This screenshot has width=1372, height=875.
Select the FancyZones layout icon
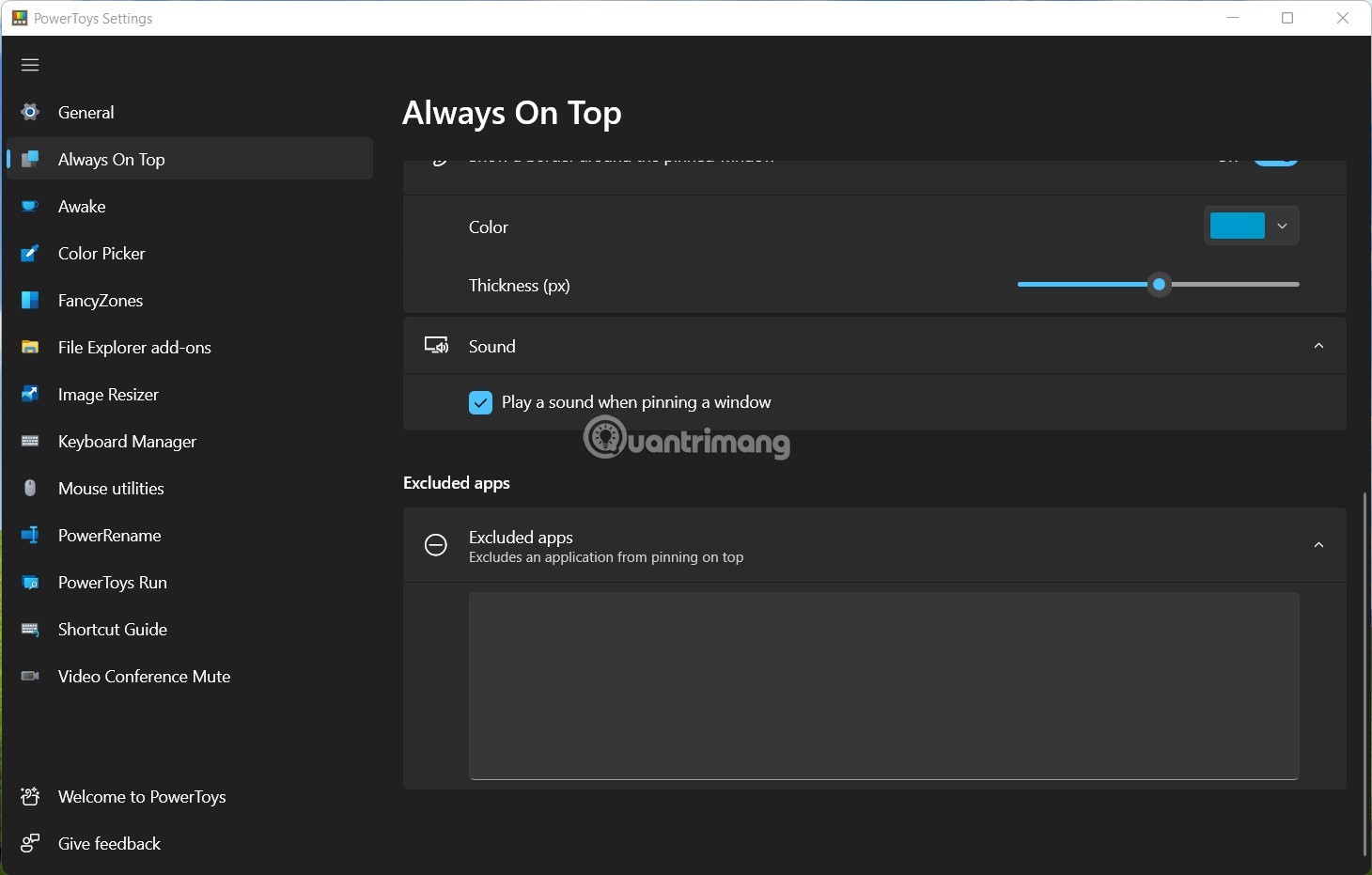pyautogui.click(x=29, y=300)
